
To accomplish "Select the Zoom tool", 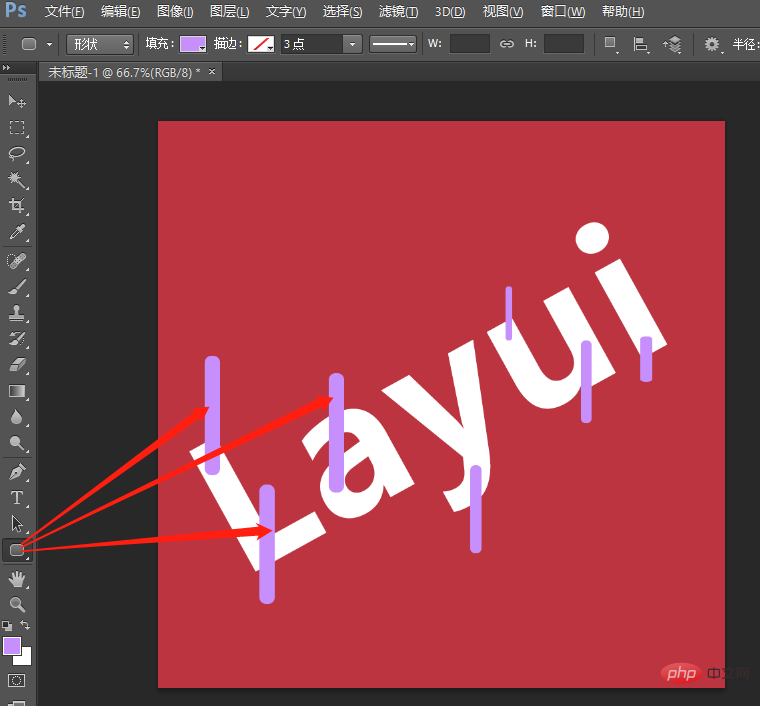I will pos(17,604).
